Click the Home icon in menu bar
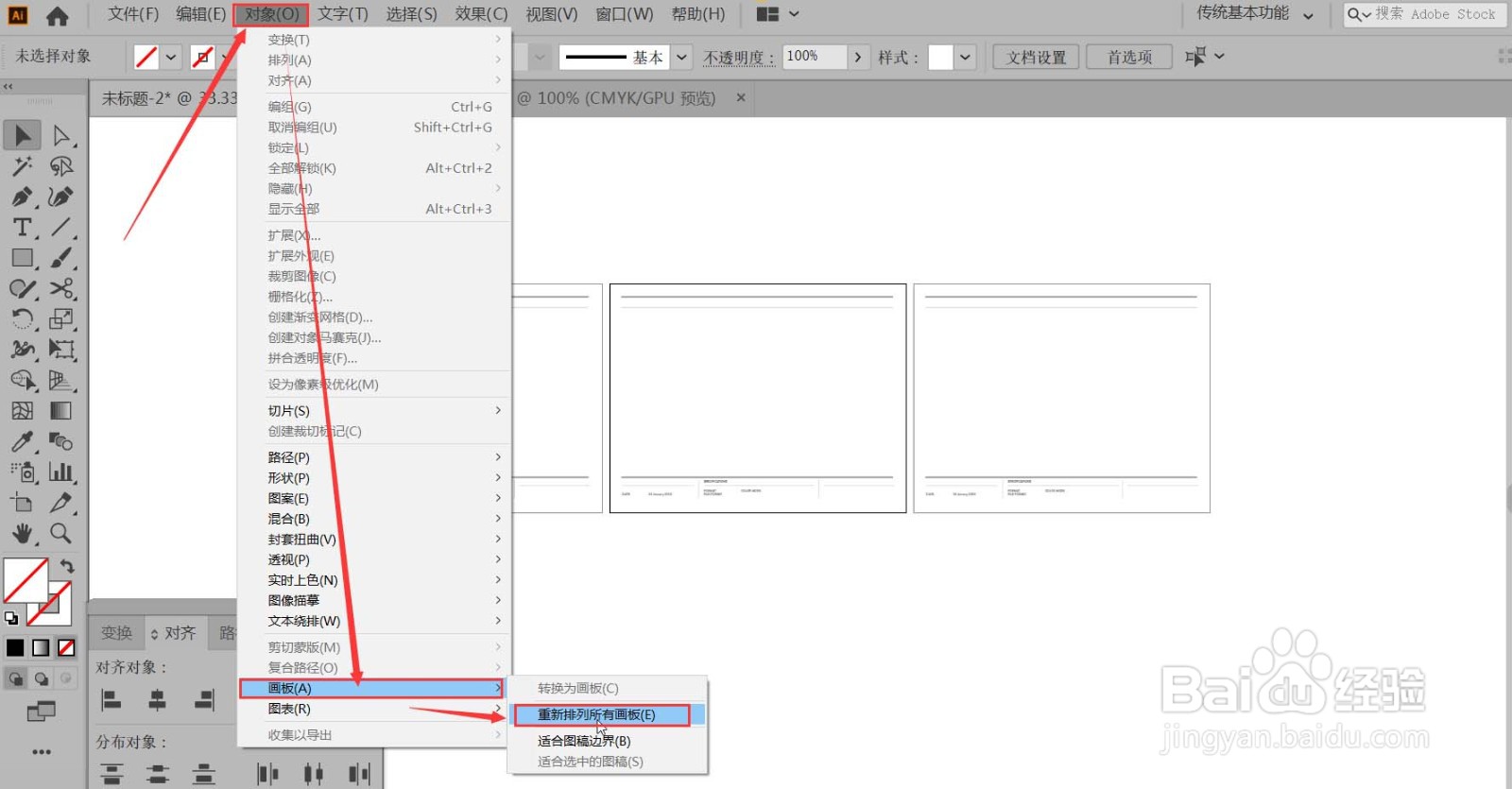This screenshot has width=1512, height=789. click(57, 15)
